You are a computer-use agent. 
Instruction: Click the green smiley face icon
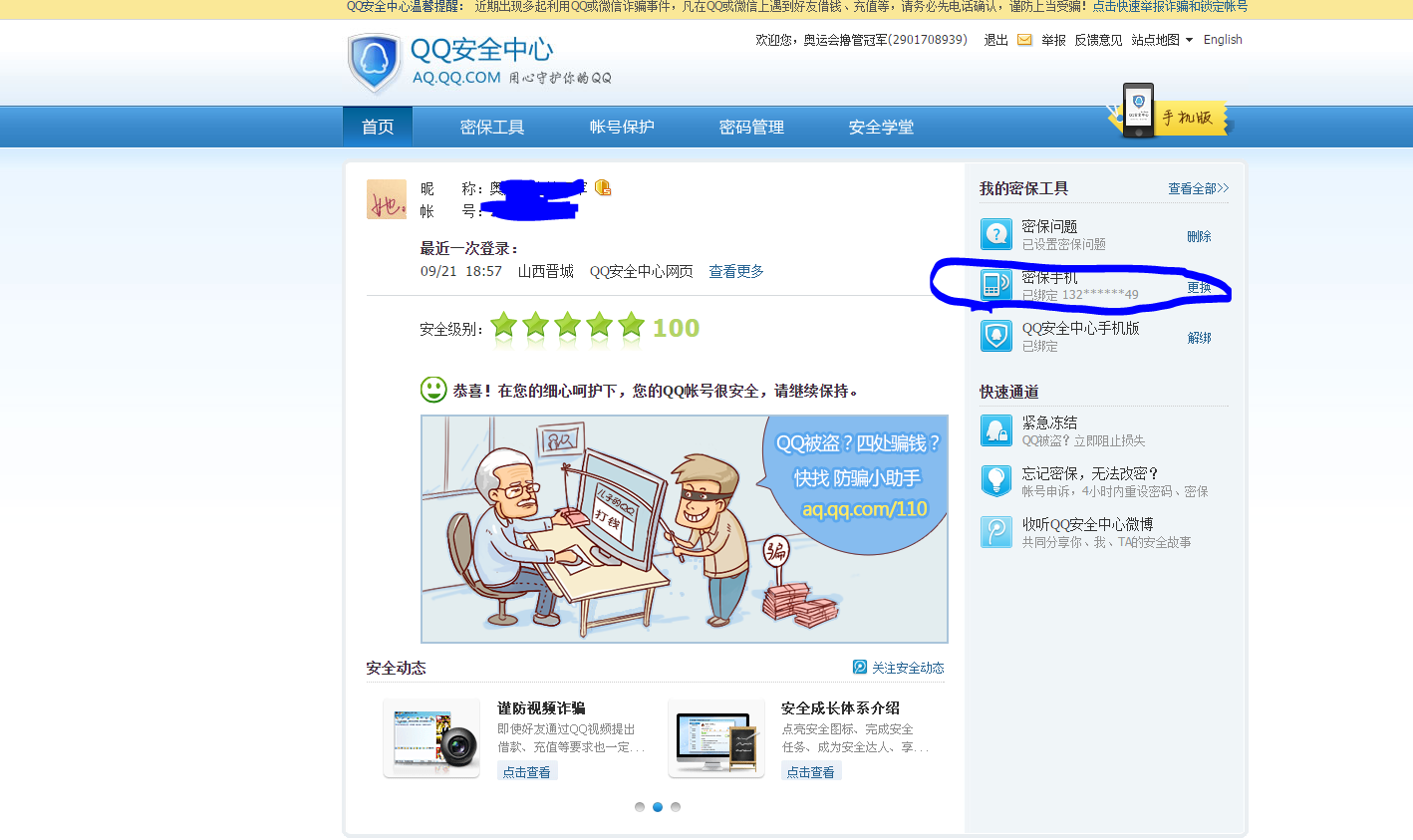[433, 390]
